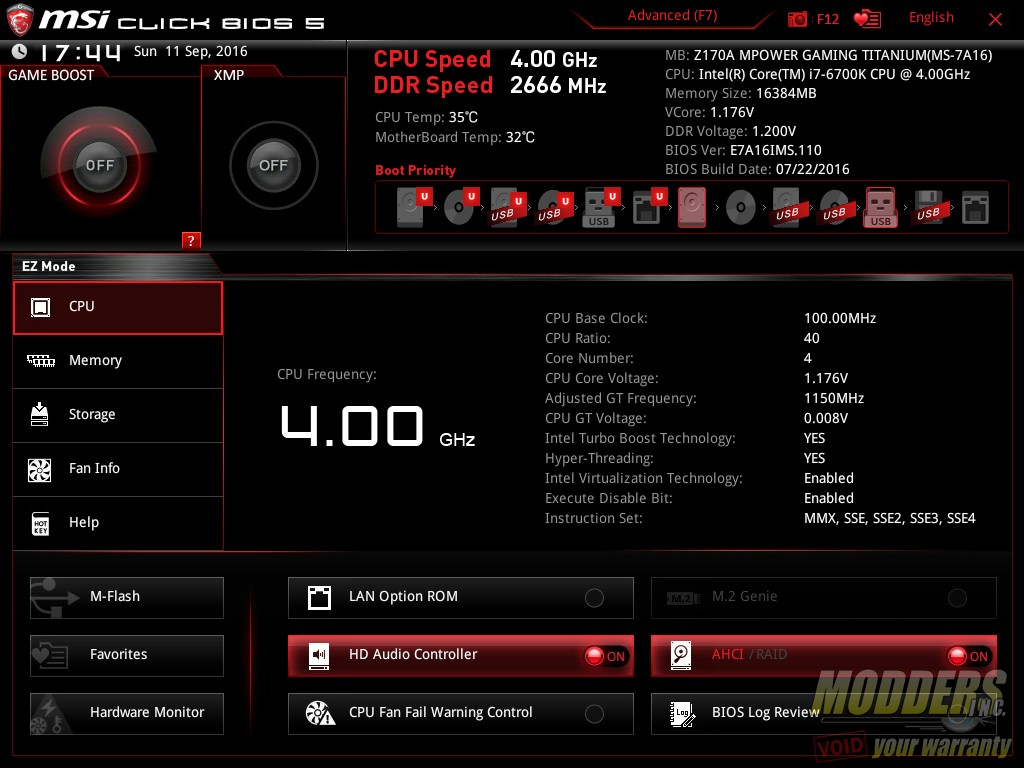Image resolution: width=1024 pixels, height=768 pixels.
Task: Toggle the XMP OFF button
Action: pyautogui.click(x=273, y=165)
